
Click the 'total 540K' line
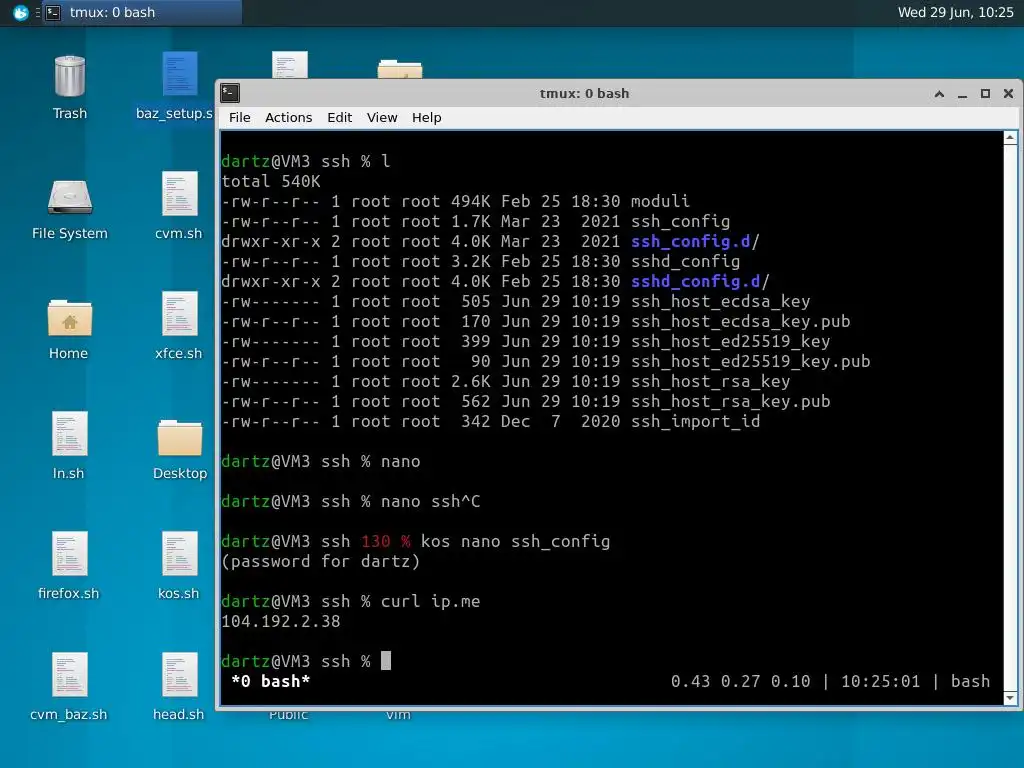[x=271, y=182]
